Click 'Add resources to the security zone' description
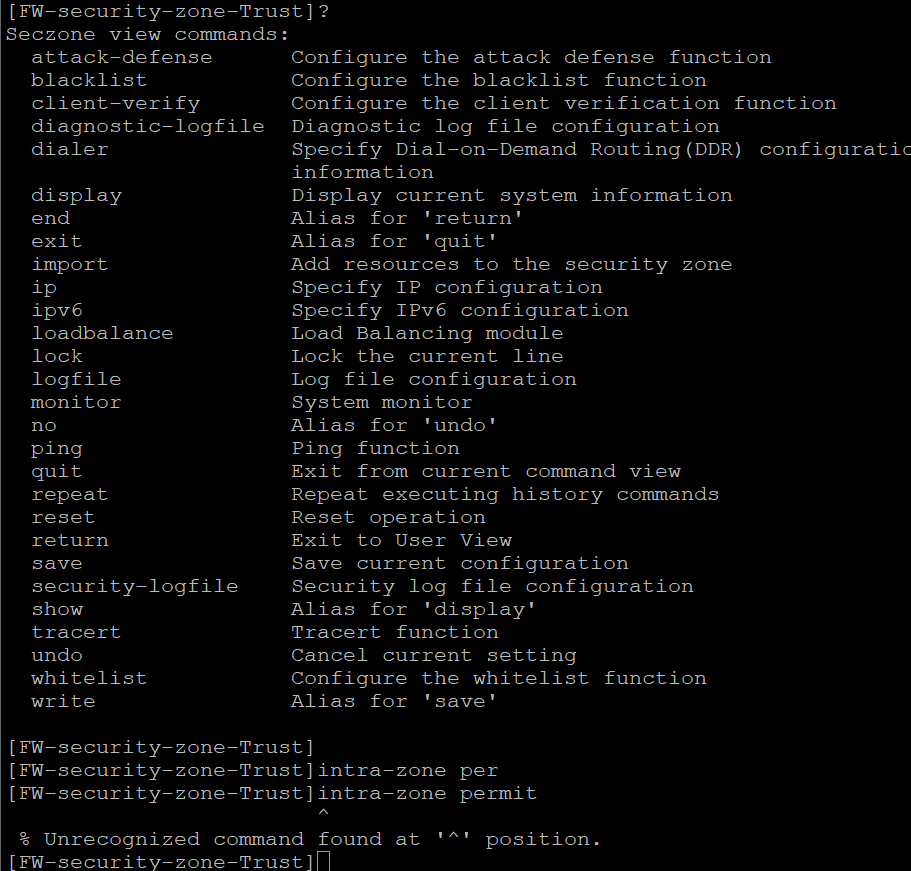Screen dimensions: 911x871 coord(512,264)
